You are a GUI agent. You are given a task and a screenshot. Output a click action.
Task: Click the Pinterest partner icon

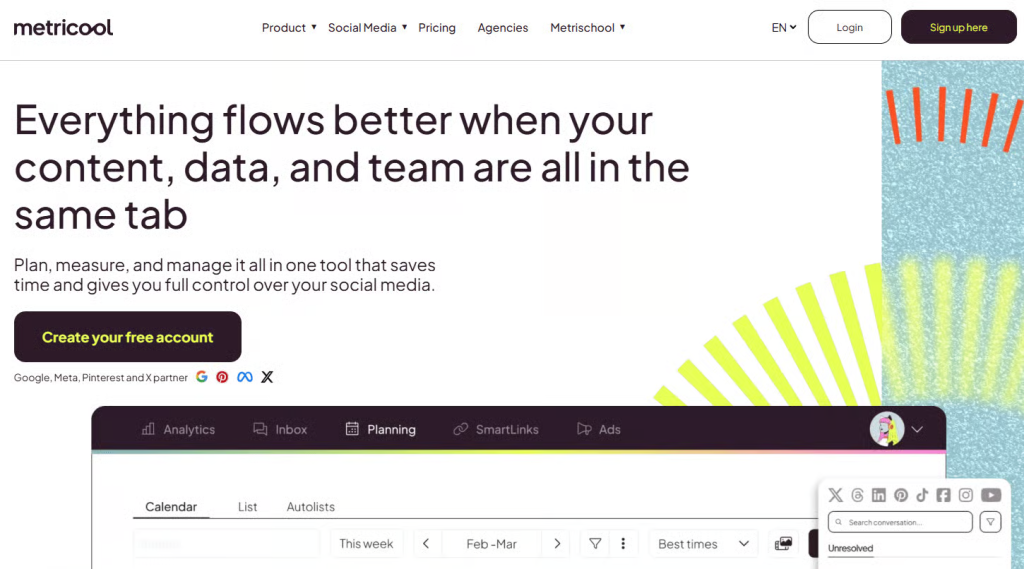(x=222, y=377)
